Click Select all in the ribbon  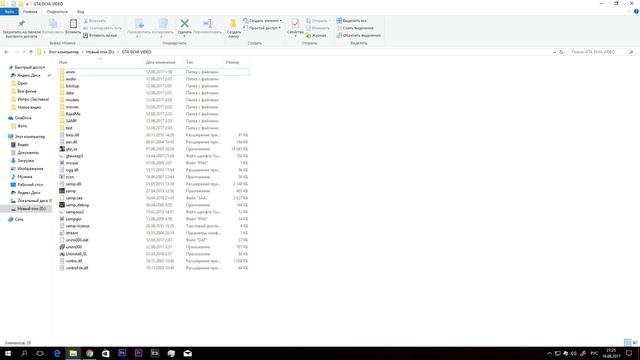351,21
